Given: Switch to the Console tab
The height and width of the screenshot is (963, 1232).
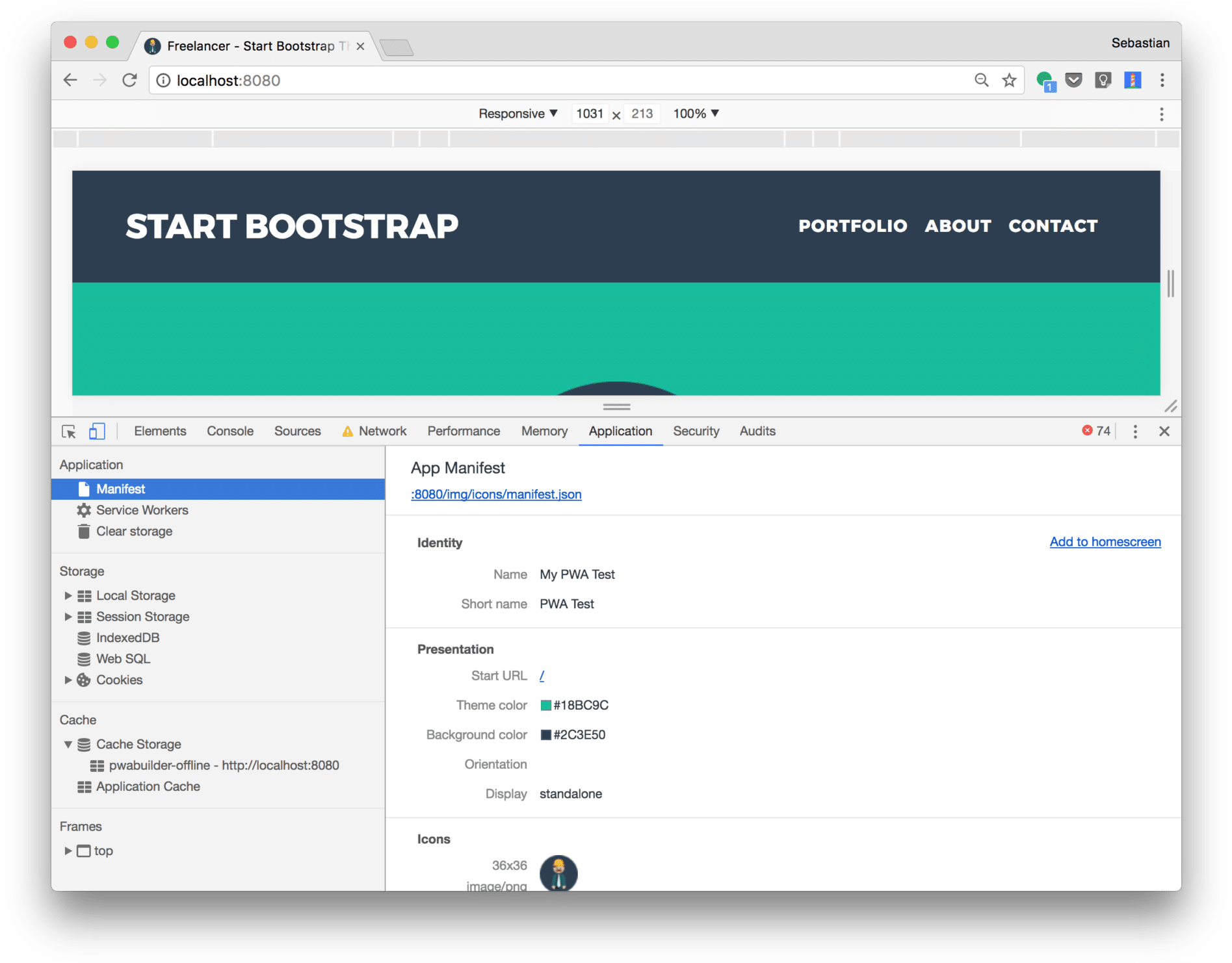Looking at the screenshot, I should [x=230, y=431].
